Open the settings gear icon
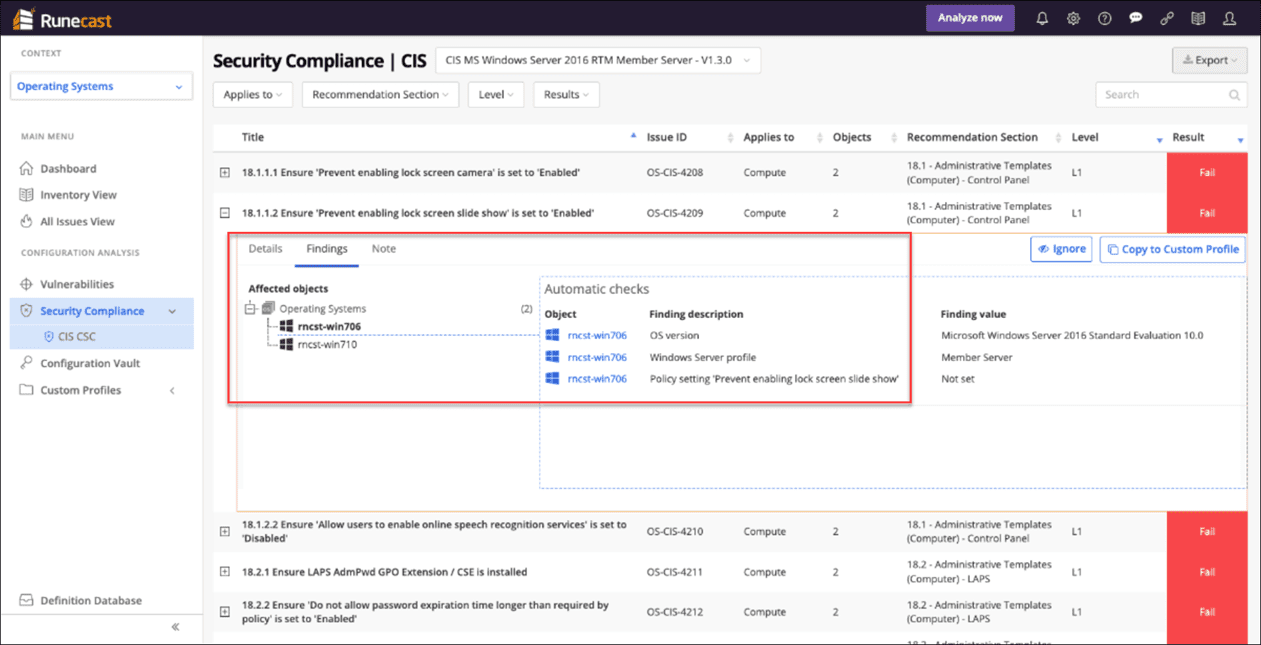This screenshot has width=1261, height=645. [x=1073, y=18]
